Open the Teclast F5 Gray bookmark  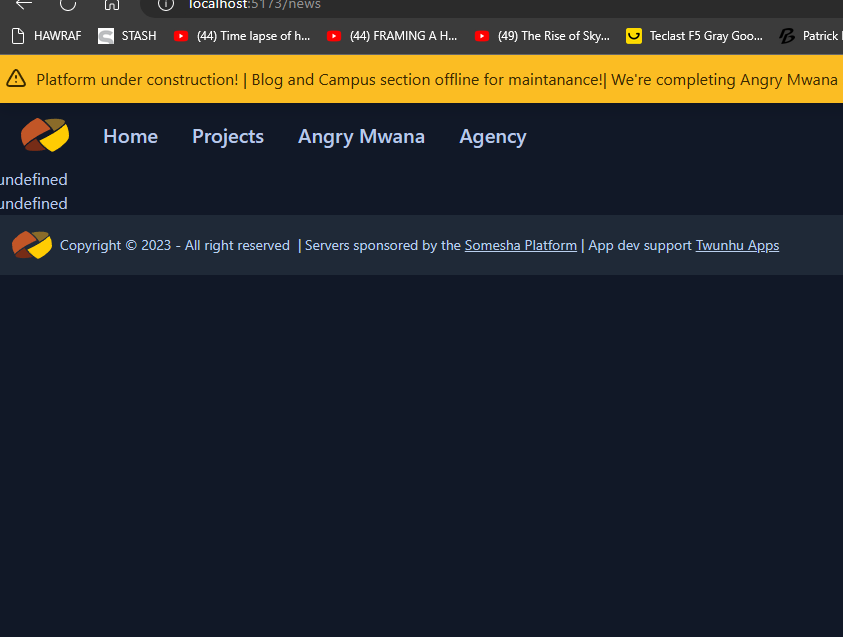click(x=695, y=36)
